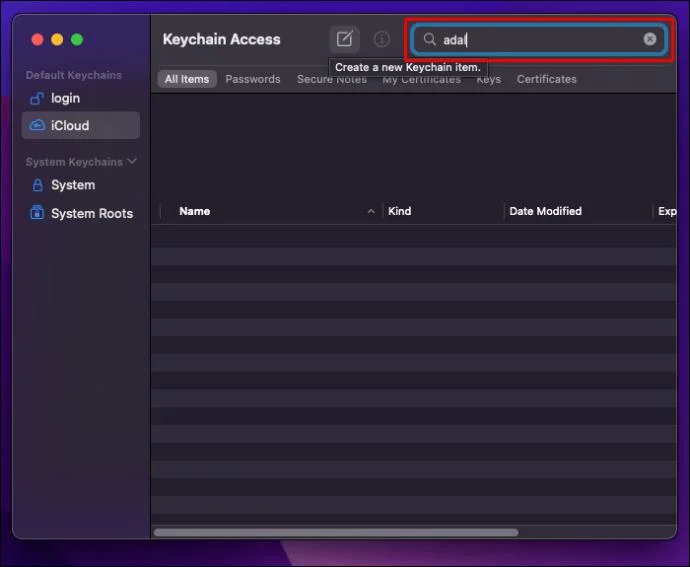Clear the search field with the X icon
690x567 pixels.
coord(650,39)
